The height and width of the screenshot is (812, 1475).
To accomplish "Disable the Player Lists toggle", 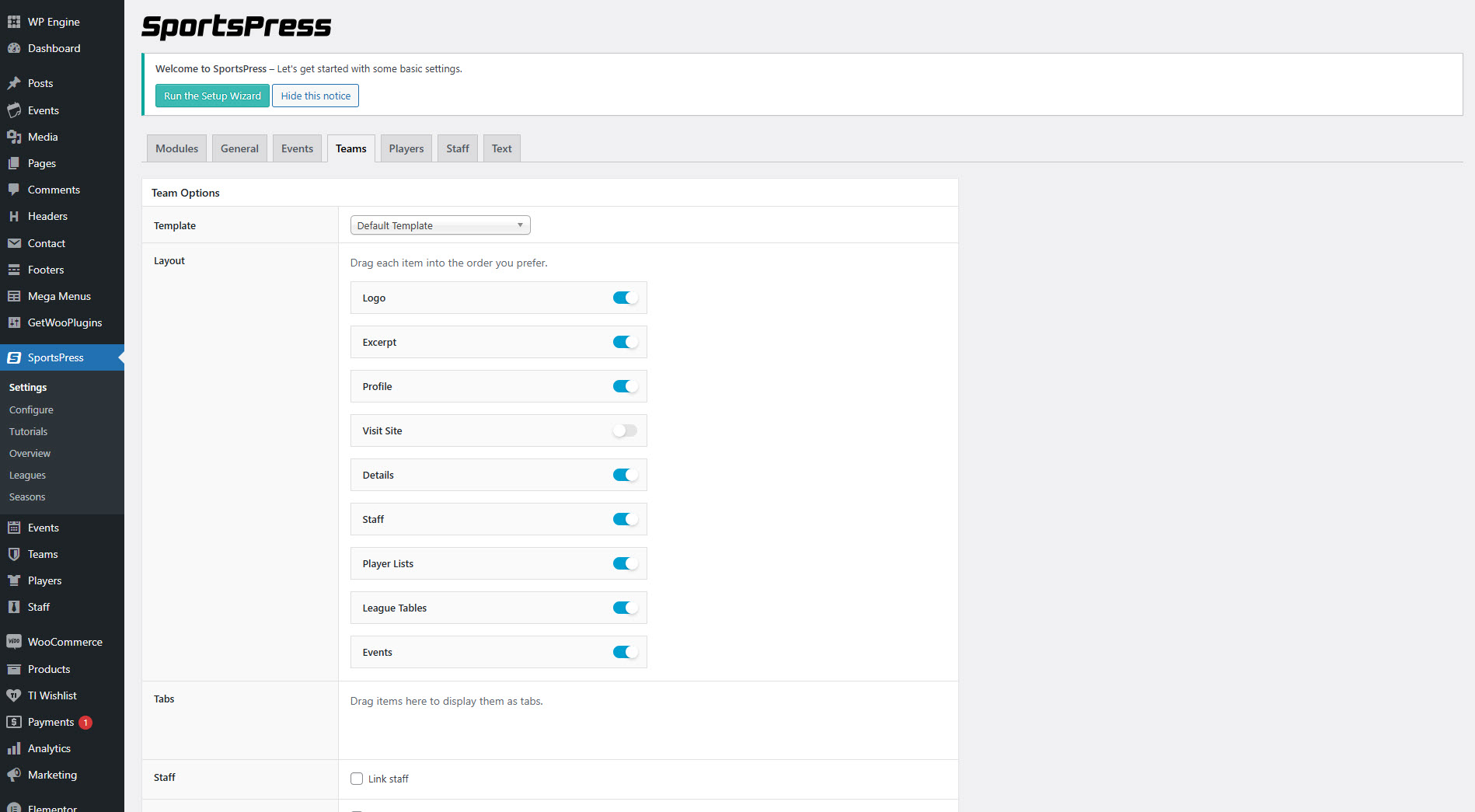I will point(625,563).
